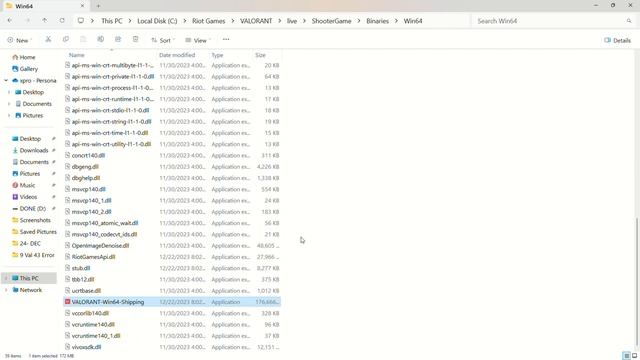640x360 pixels.
Task: Click VALORANT in the address breadcrumb
Action: pos(256,21)
